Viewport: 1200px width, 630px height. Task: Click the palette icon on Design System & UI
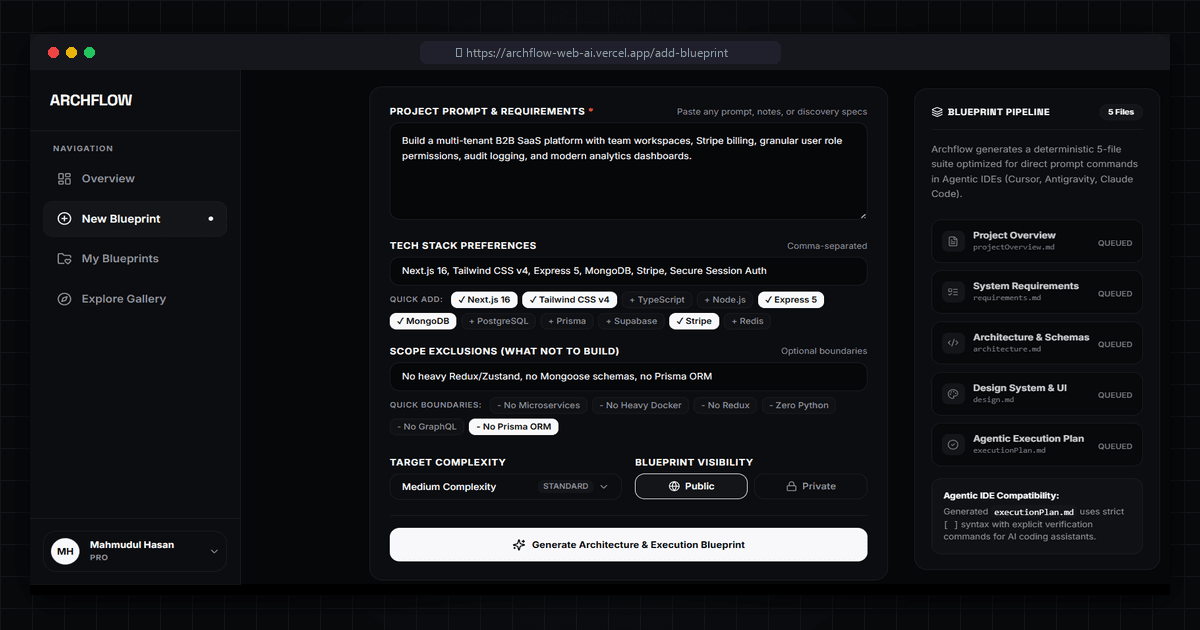[x=952, y=394]
